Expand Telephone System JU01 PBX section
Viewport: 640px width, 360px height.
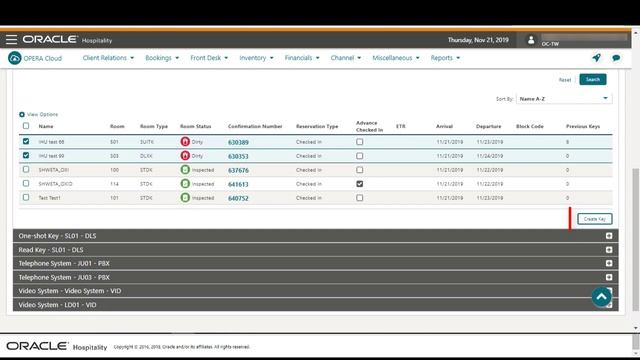(x=609, y=263)
